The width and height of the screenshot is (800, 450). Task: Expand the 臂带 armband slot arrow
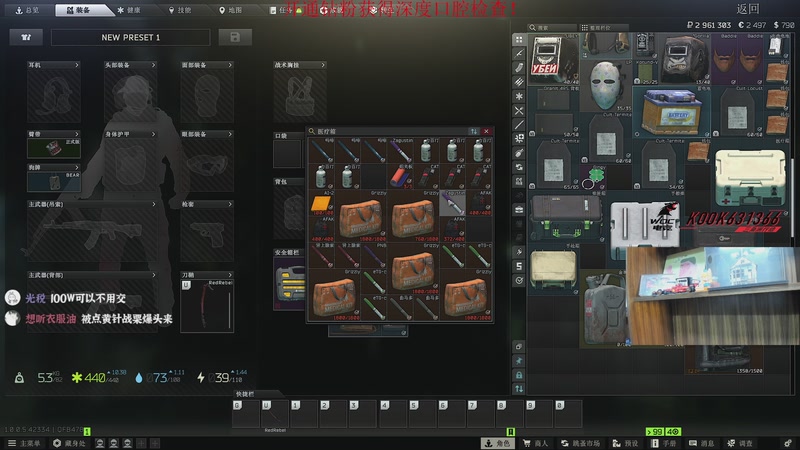77,134
